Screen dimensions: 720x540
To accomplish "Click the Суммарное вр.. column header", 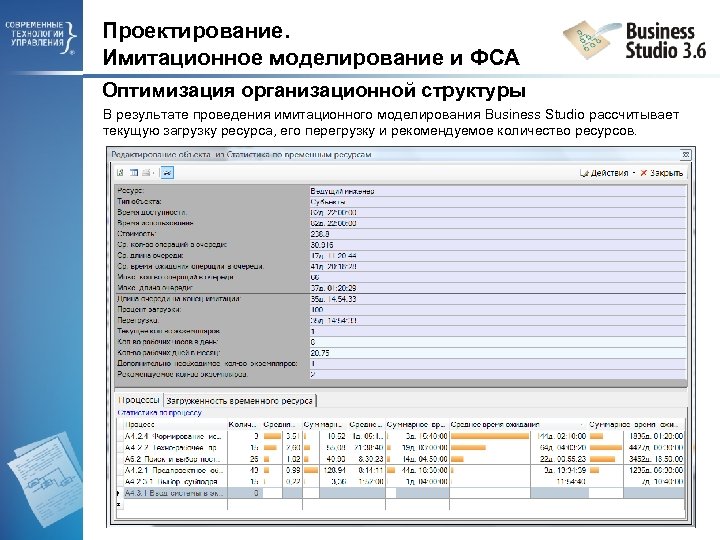I will (417, 425).
